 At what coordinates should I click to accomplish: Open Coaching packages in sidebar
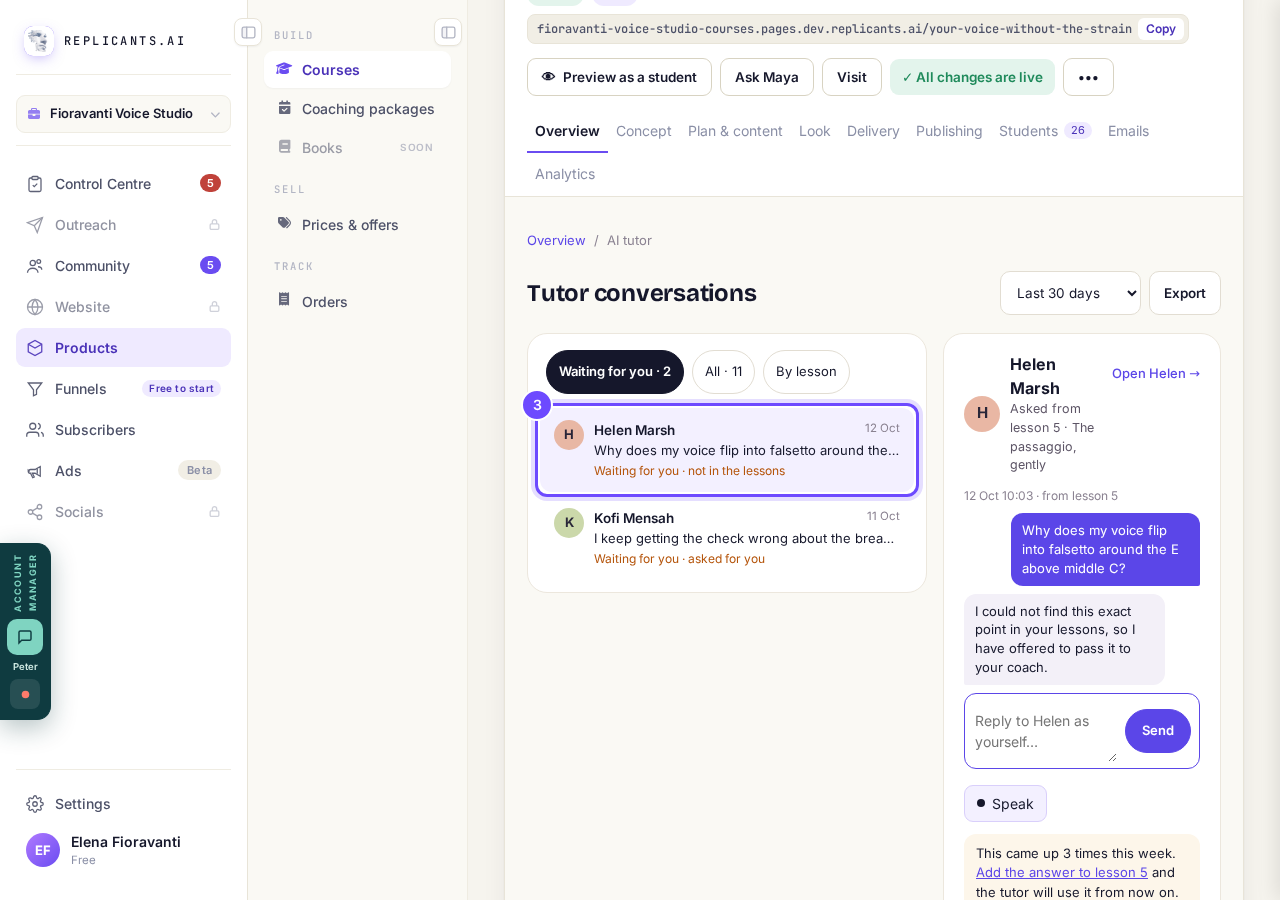(x=357, y=109)
